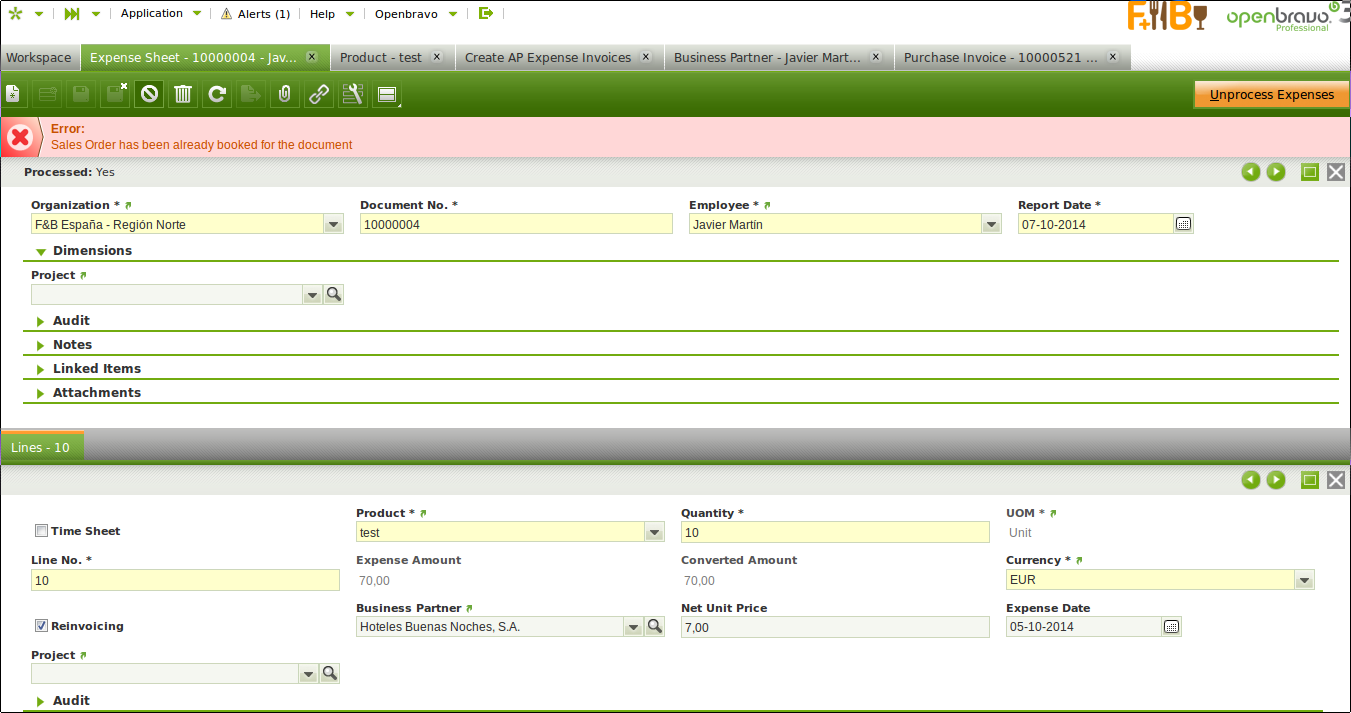Click the chain link toolbar icon
Viewport: 1351px width, 713px height.
[319, 94]
